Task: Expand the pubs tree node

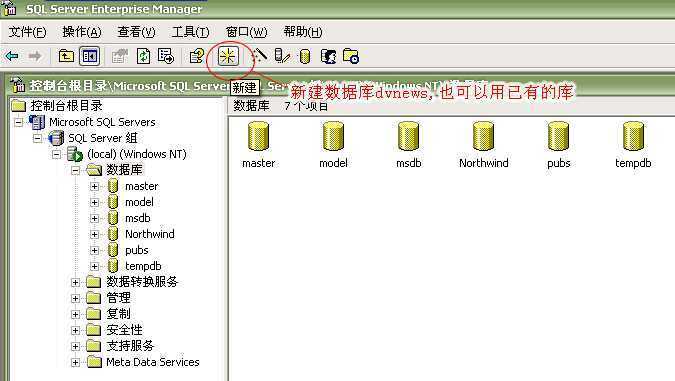Action: tap(94, 250)
